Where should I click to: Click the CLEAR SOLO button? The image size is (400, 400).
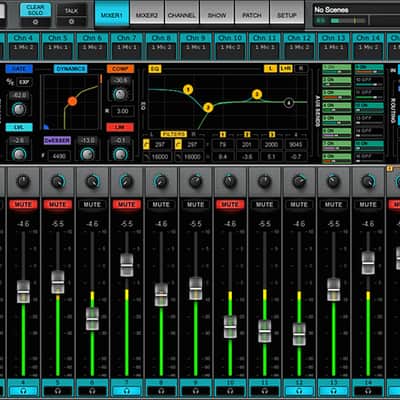(35, 10)
